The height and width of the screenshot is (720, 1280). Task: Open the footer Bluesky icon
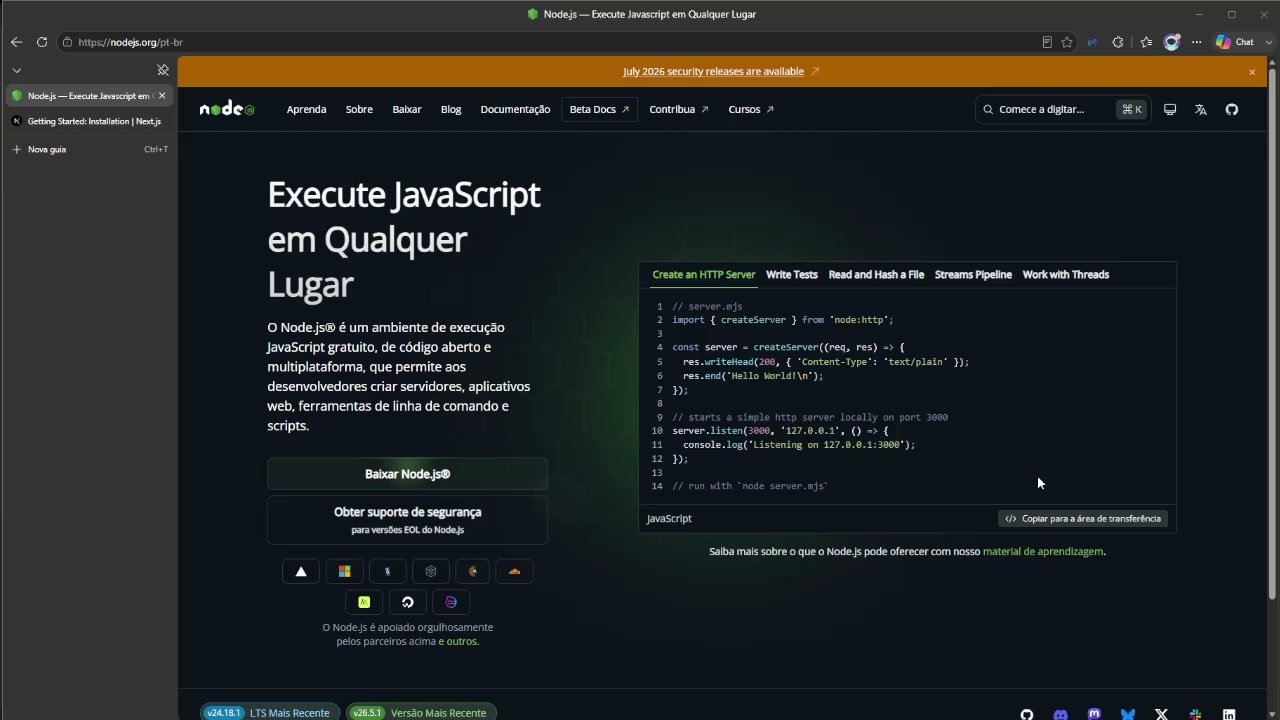point(1128,715)
